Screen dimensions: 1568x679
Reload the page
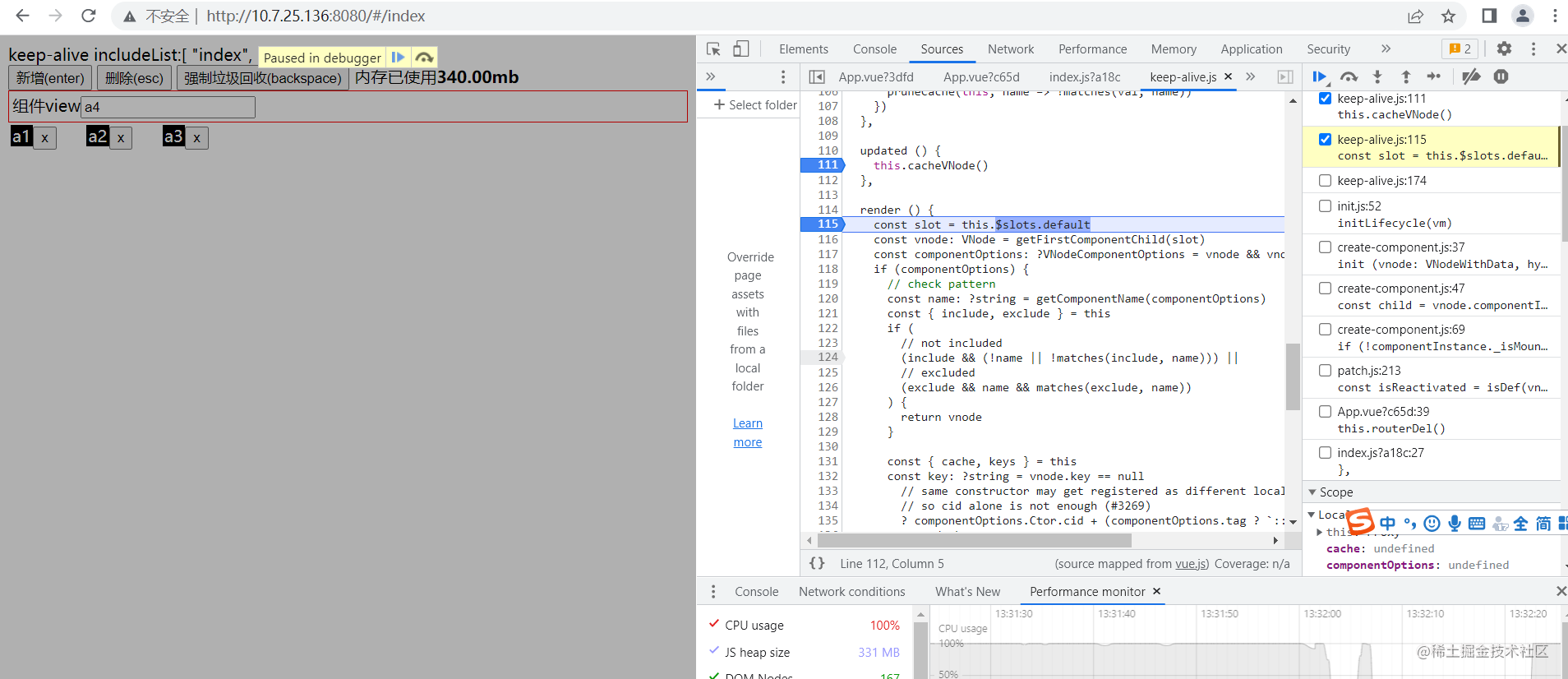[x=89, y=16]
